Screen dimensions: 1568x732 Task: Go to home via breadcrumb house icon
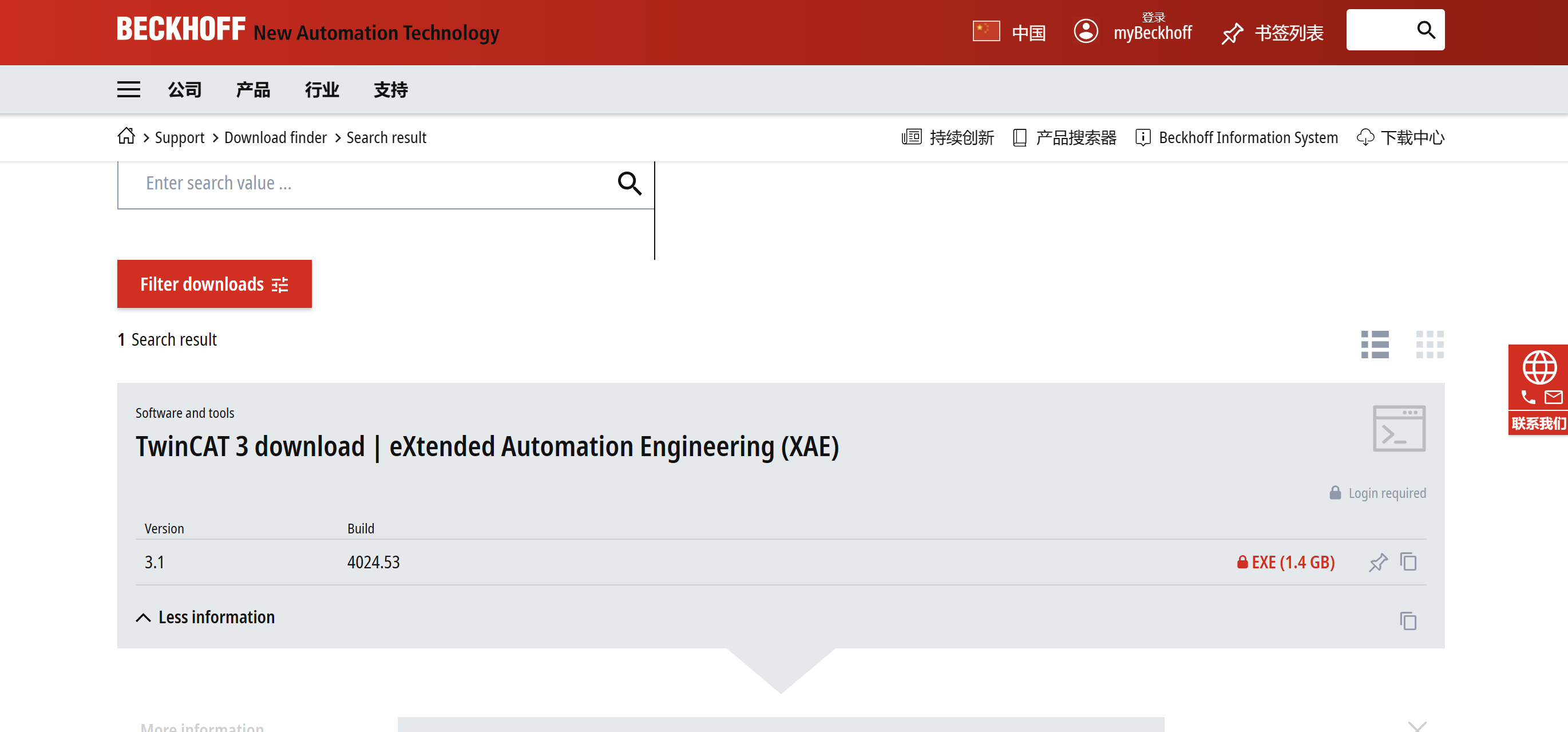point(126,136)
